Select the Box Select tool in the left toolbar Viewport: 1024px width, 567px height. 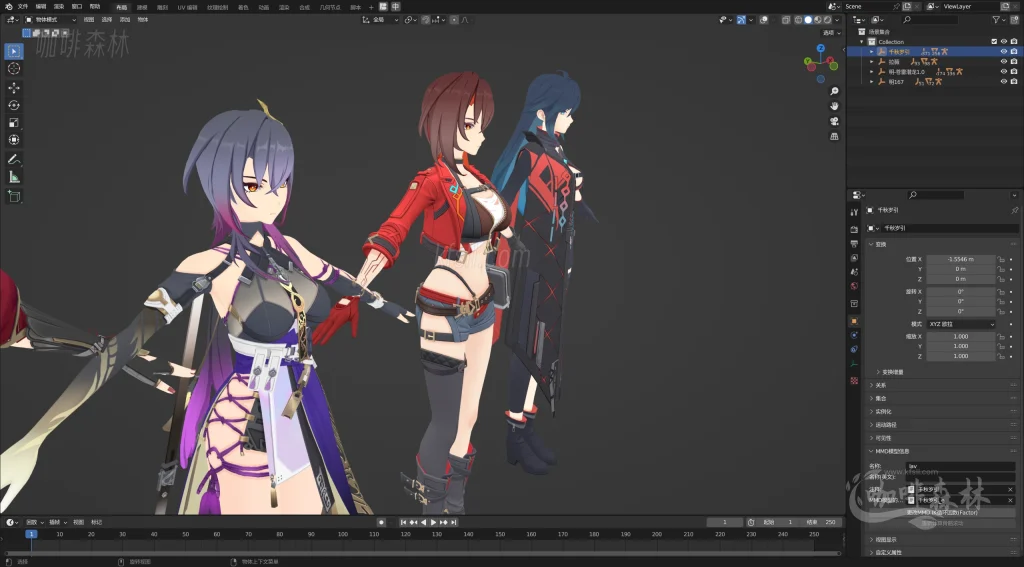coord(14,51)
